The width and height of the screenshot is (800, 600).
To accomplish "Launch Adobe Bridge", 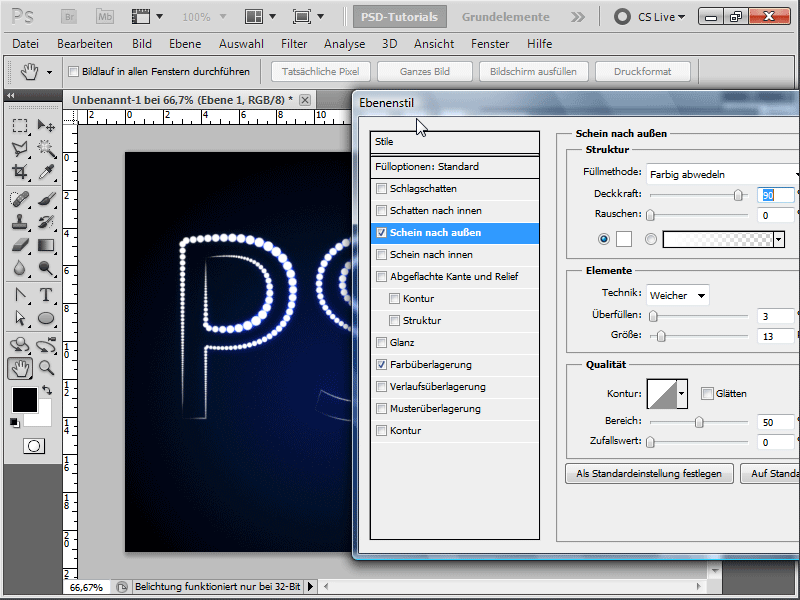I will click(68, 16).
